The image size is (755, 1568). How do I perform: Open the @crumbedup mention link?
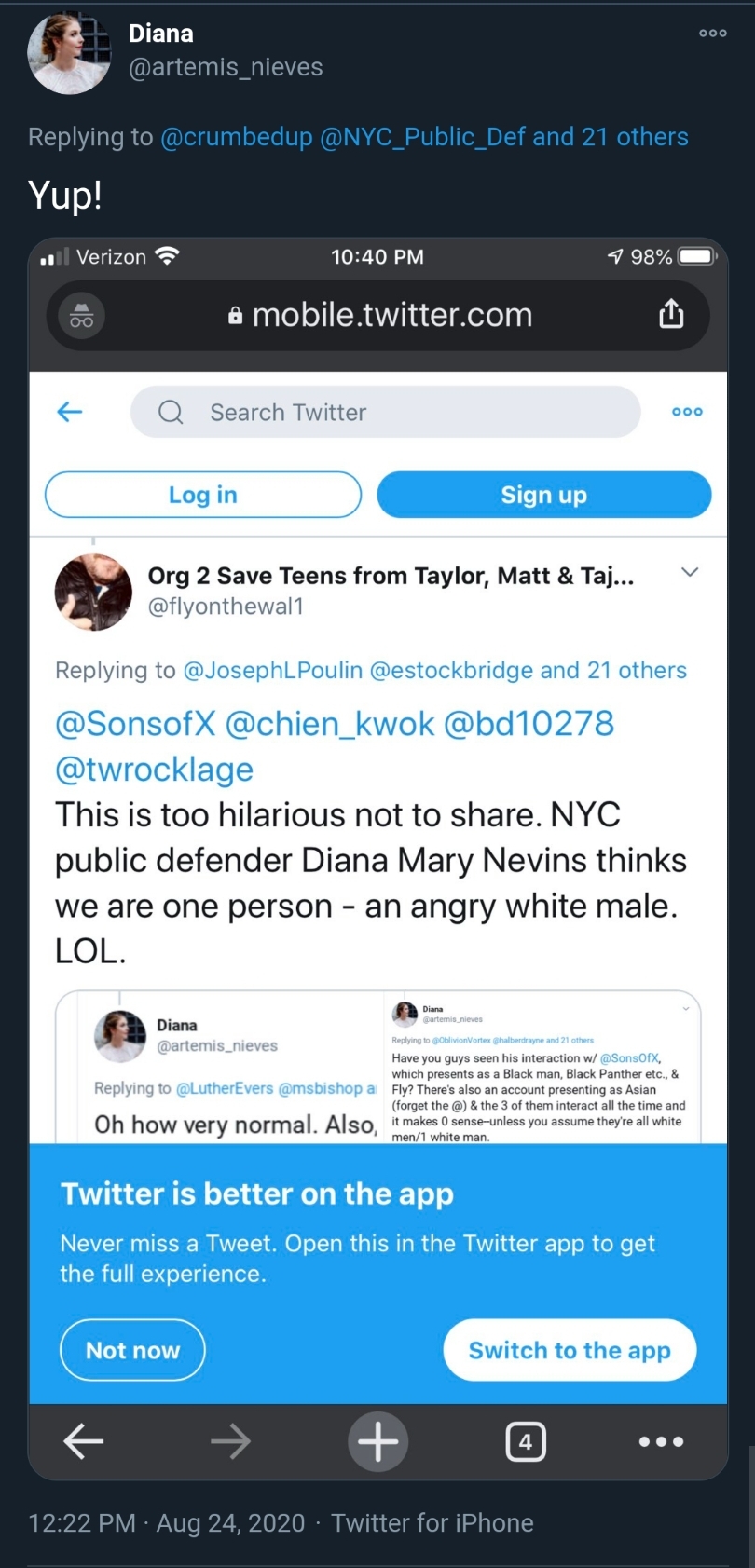237,137
